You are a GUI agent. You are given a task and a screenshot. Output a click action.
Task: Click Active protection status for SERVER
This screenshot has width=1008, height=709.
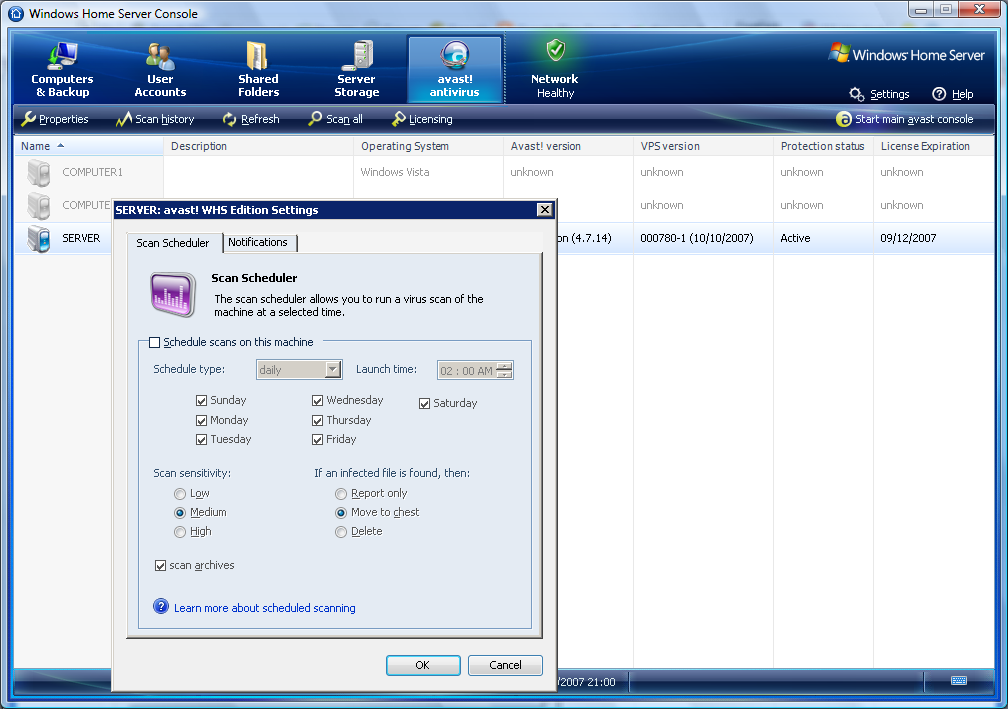[795, 238]
